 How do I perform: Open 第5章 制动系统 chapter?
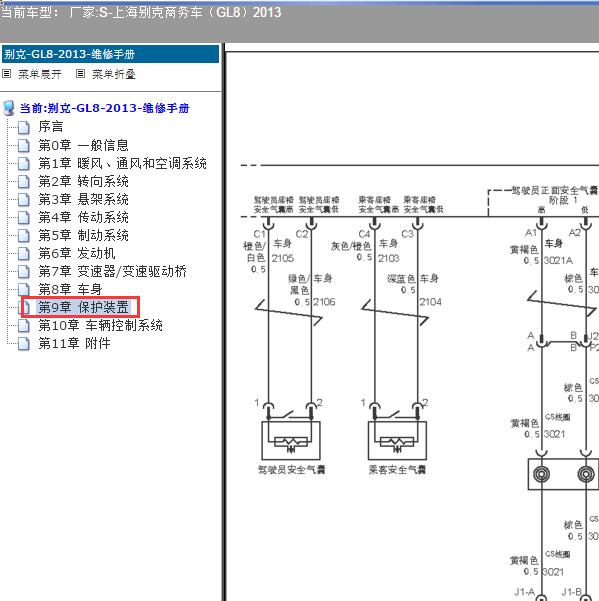(84, 235)
